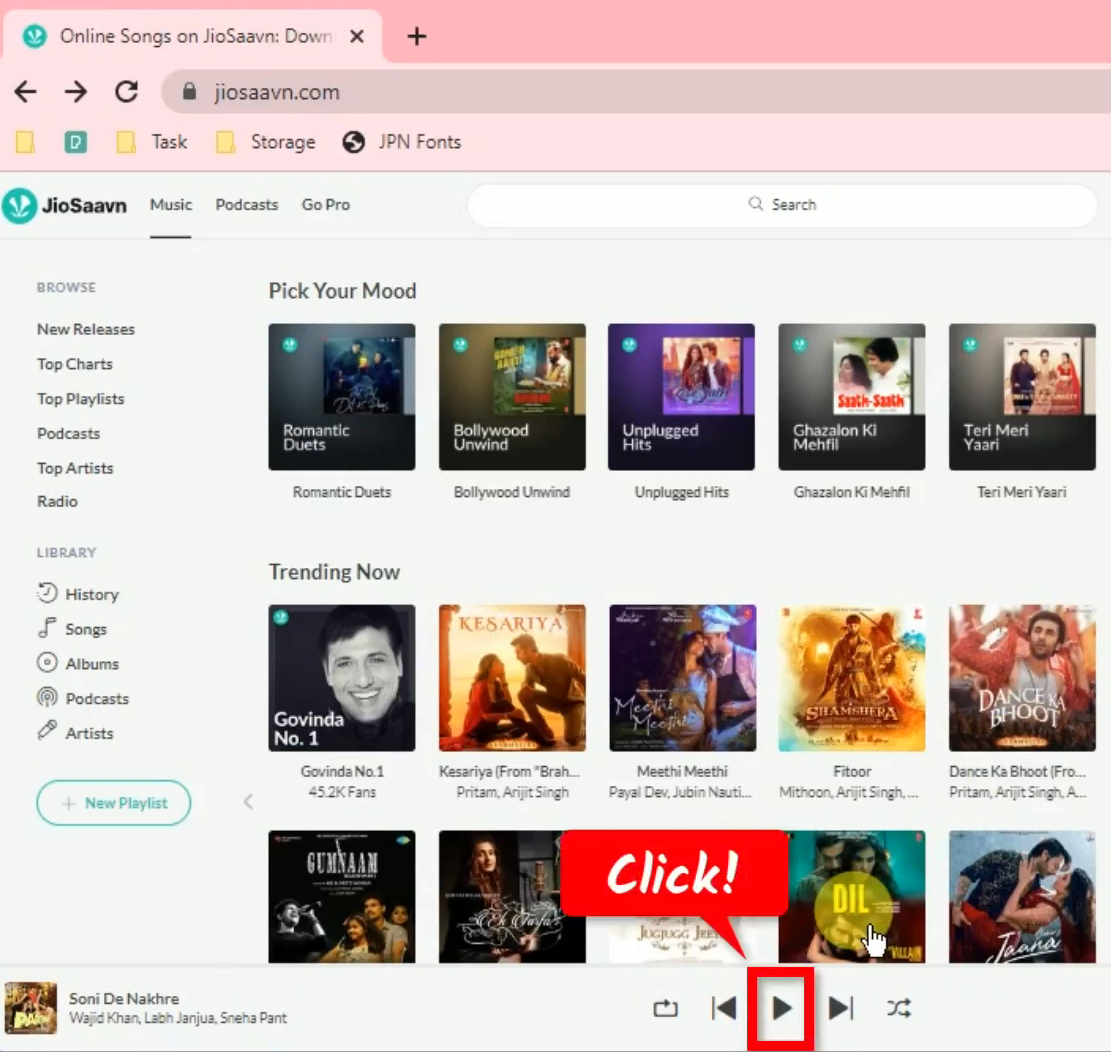
Task: Open the Go Pro menu item
Action: point(325,204)
